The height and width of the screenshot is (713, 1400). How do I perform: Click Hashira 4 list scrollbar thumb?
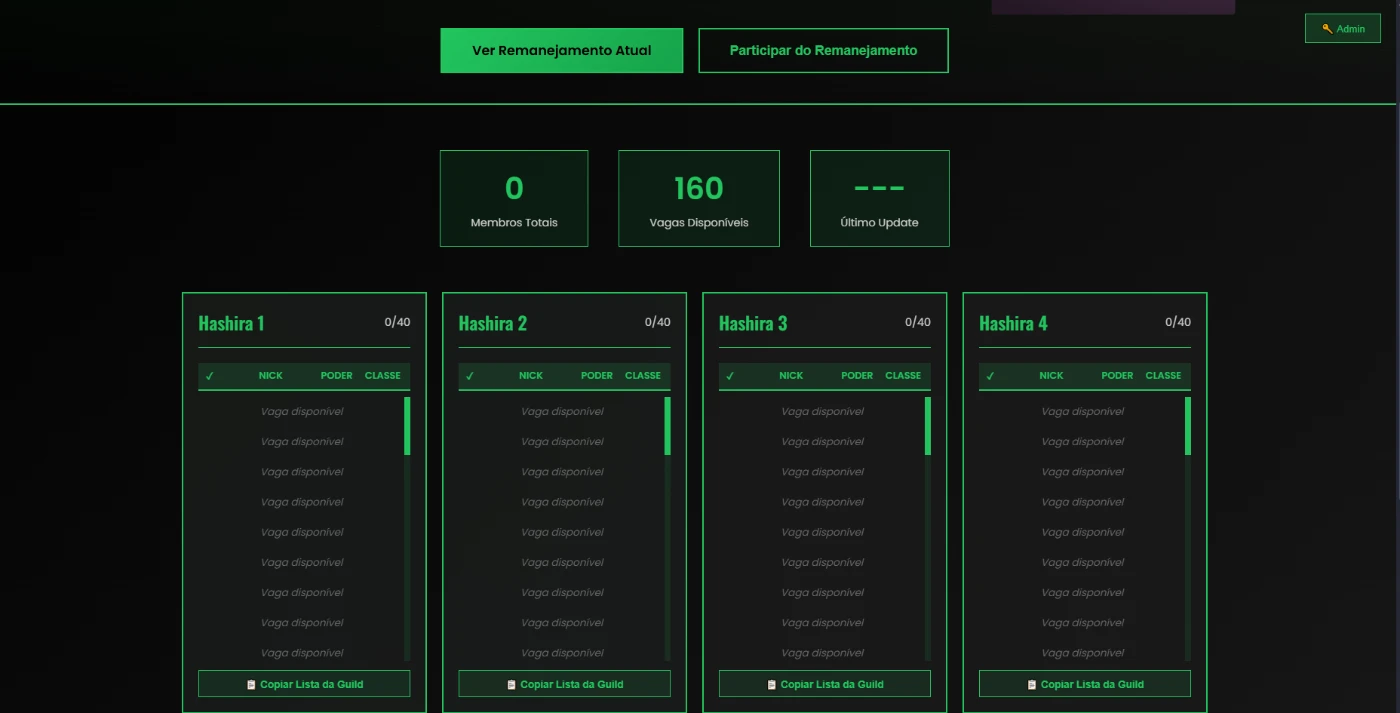tap(1187, 426)
